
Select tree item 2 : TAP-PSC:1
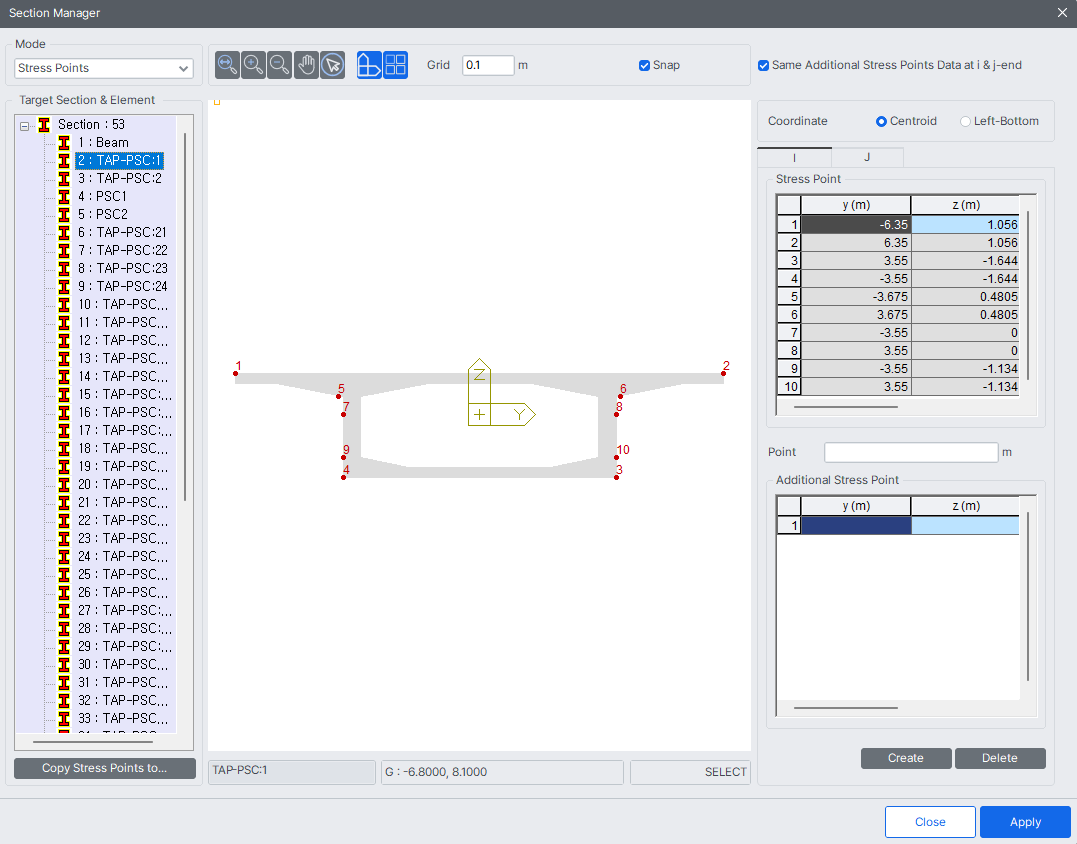coord(120,161)
